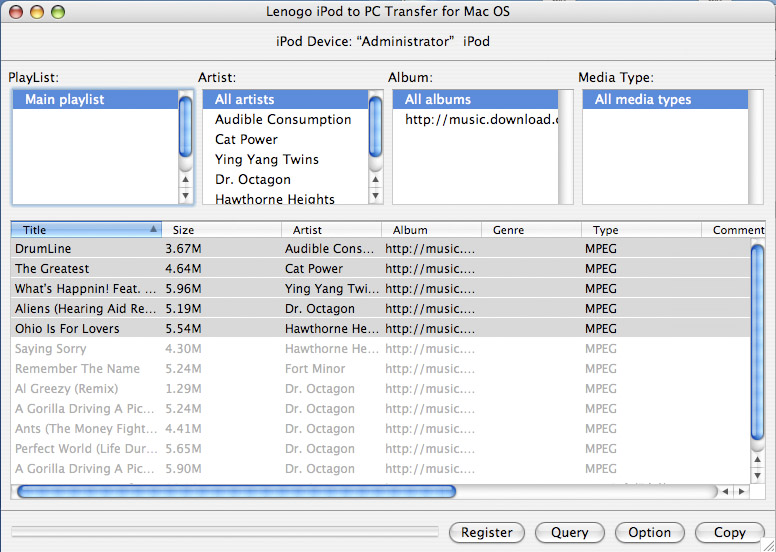776x552 pixels.
Task: Click the Register button
Action: tap(486, 533)
